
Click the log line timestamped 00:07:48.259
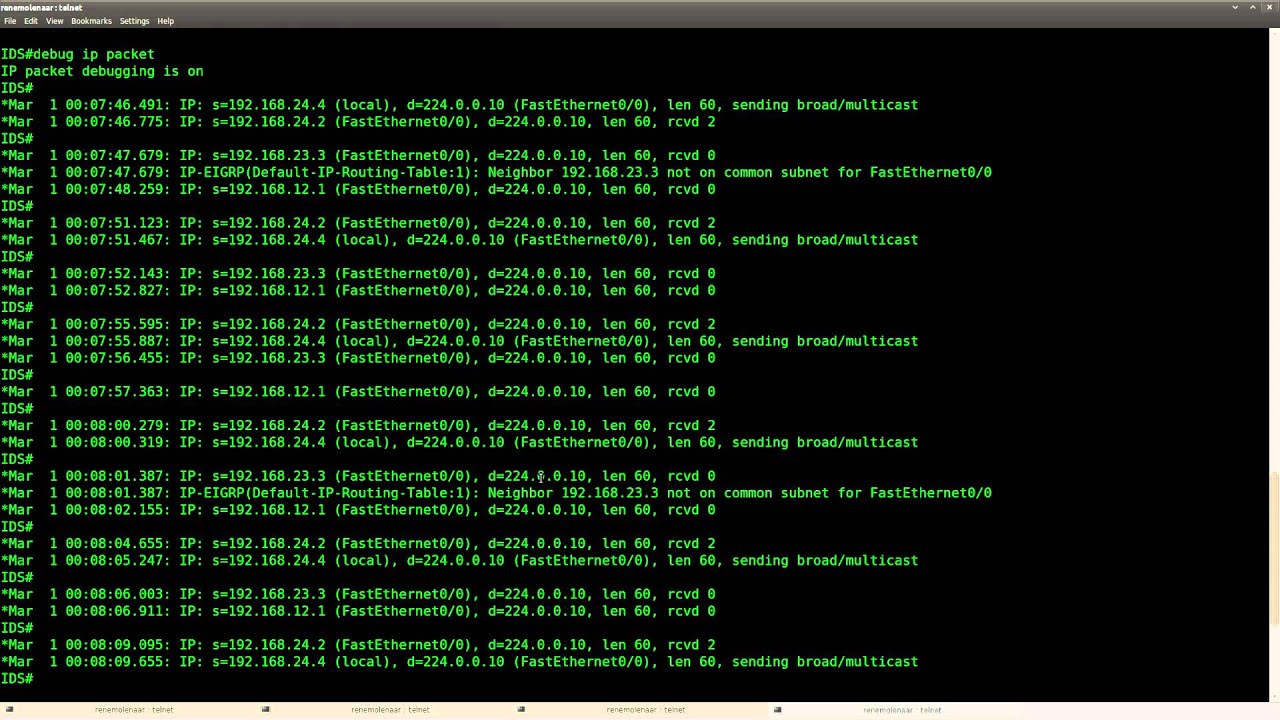358,189
